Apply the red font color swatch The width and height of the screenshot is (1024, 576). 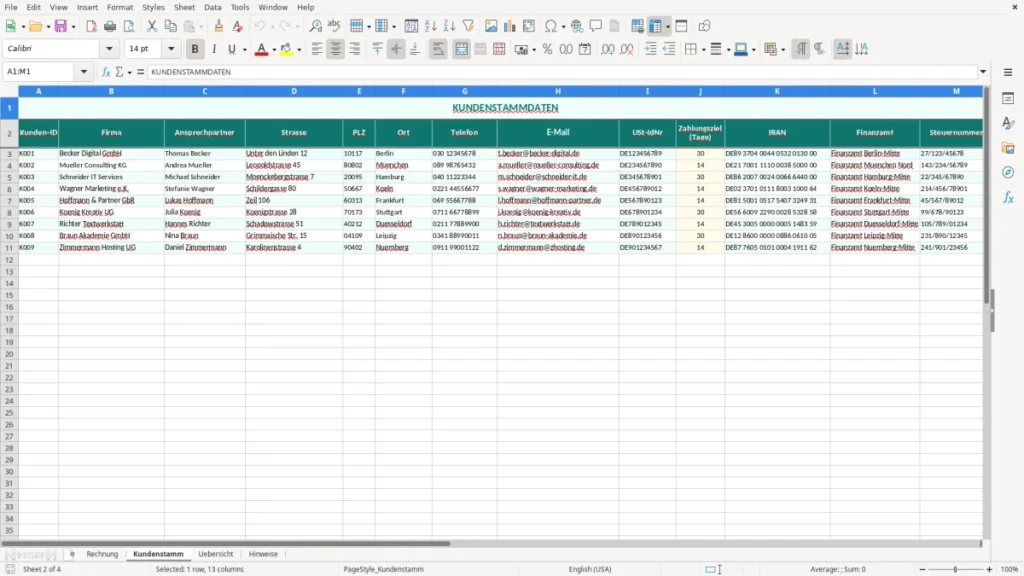pos(261,49)
